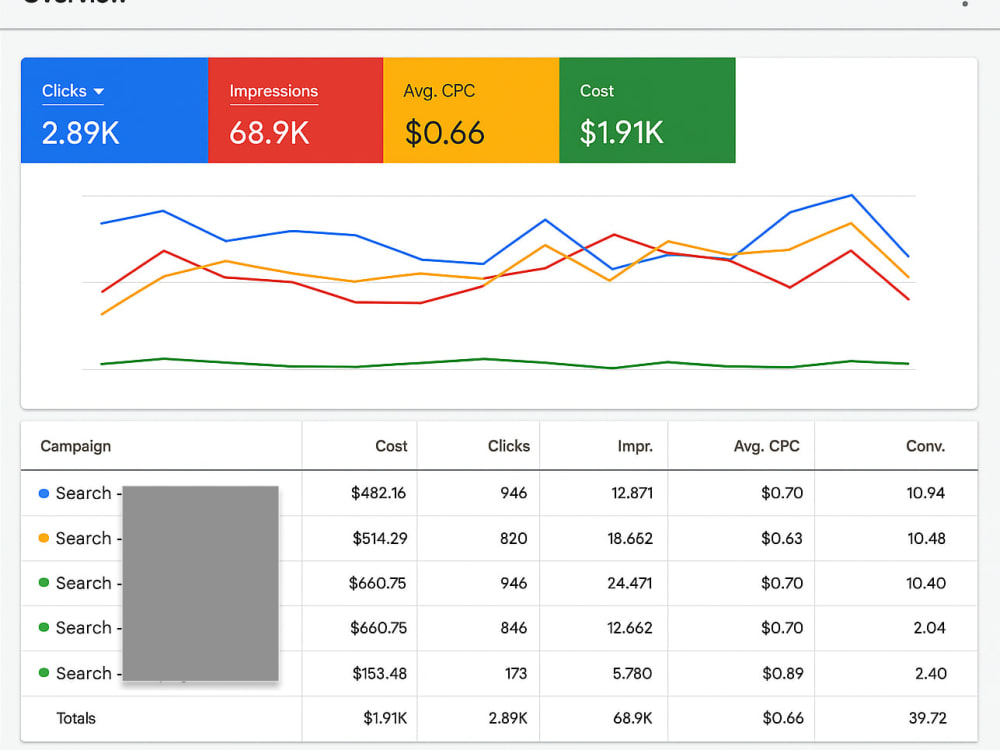Click the 12.871 impressions cell
The width and height of the screenshot is (1000, 750).
coord(632,493)
